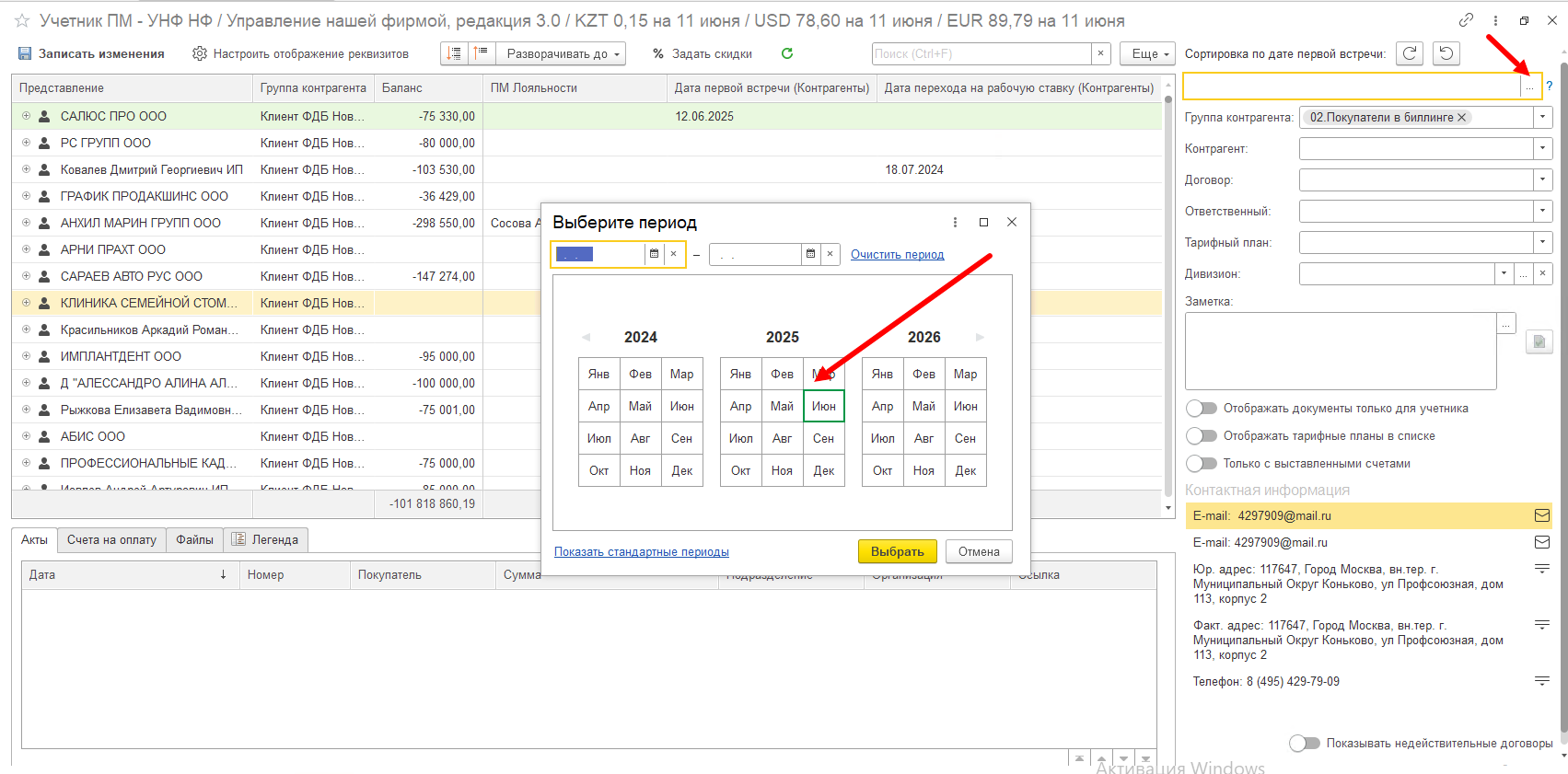1568x774 pixels.
Task: Toggle Показывать недействительные договоры switch
Action: click(x=1305, y=743)
